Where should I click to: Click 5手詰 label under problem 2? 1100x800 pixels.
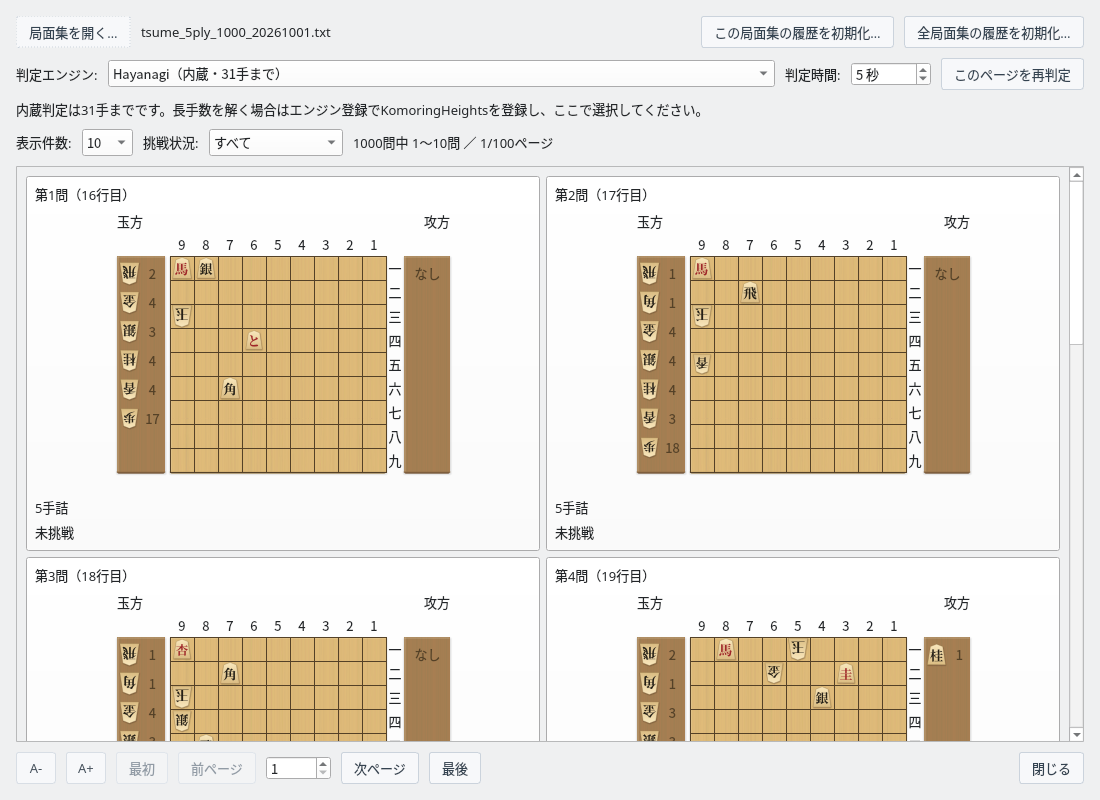pyautogui.click(x=572, y=508)
